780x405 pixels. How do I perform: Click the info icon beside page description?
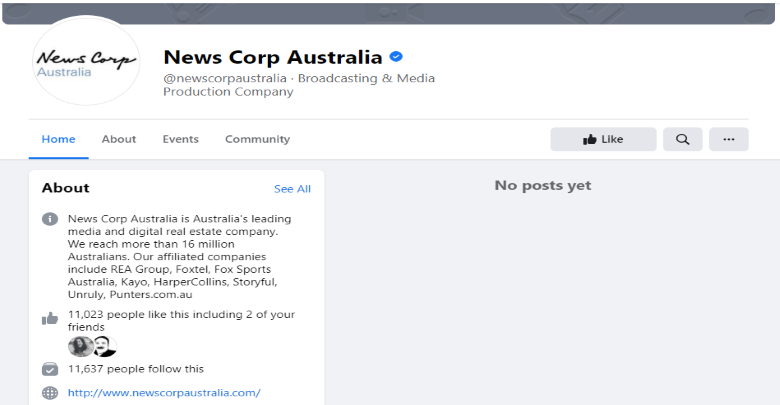click(x=50, y=219)
